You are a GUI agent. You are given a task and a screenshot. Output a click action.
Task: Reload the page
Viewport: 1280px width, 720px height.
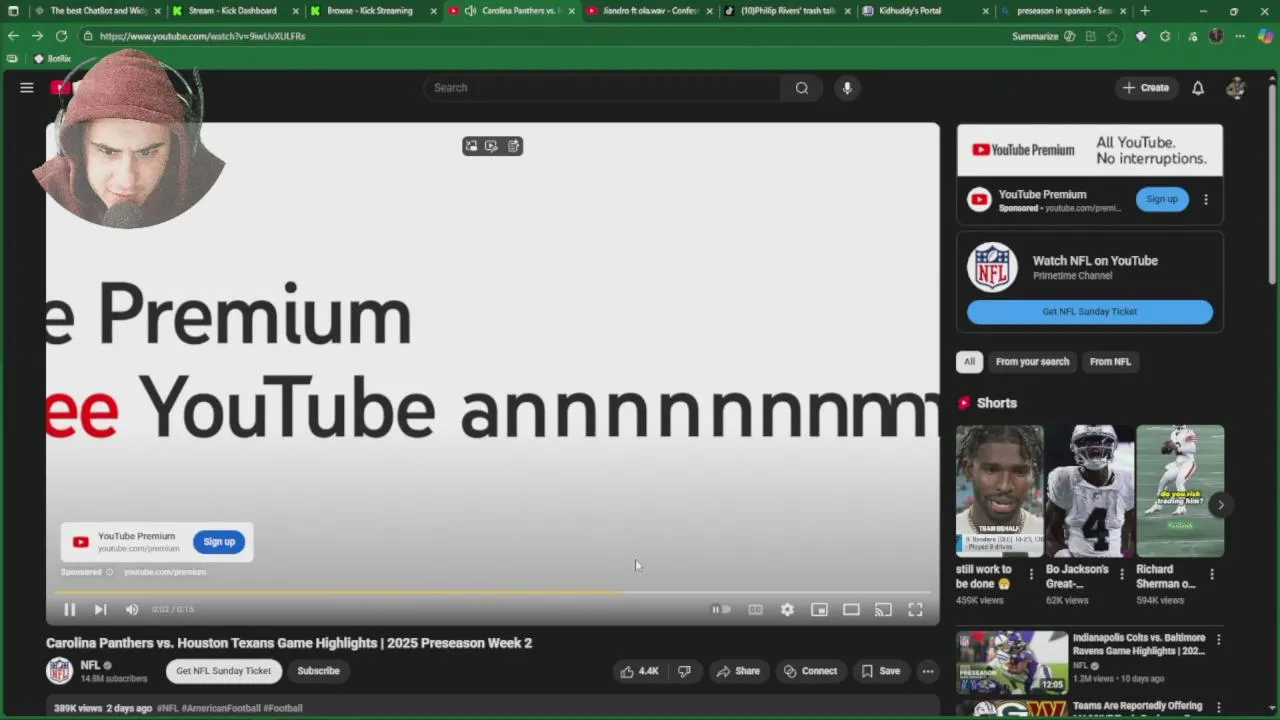(61, 36)
